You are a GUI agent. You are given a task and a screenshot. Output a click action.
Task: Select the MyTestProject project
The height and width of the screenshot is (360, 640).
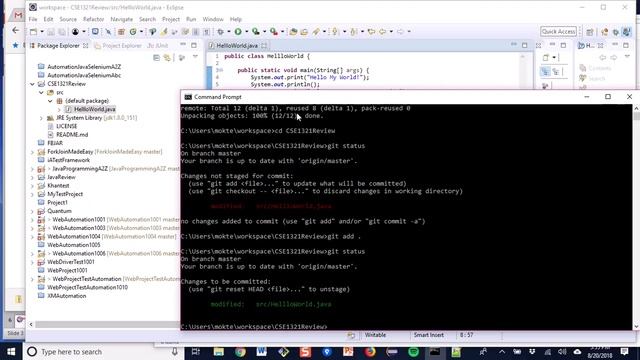pyautogui.click(x=65, y=194)
